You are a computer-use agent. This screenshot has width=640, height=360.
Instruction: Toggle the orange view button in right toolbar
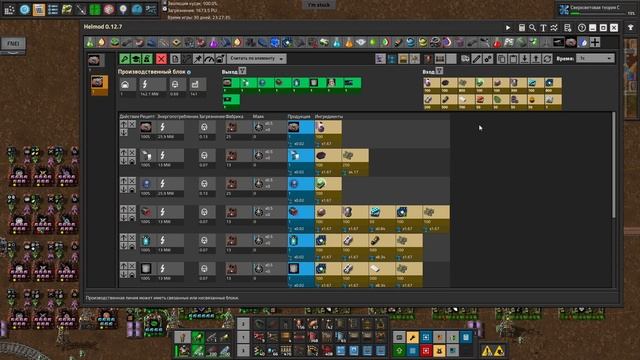[403, 59]
